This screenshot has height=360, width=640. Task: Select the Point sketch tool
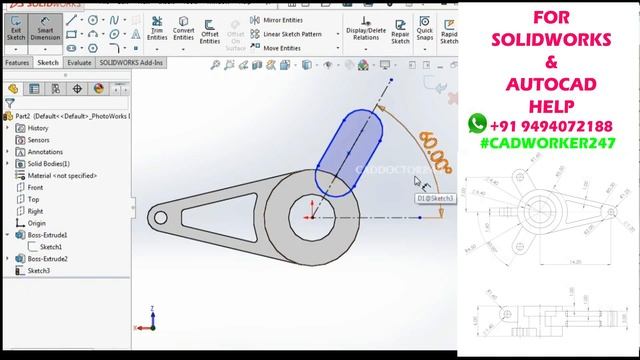pyautogui.click(x=136, y=48)
